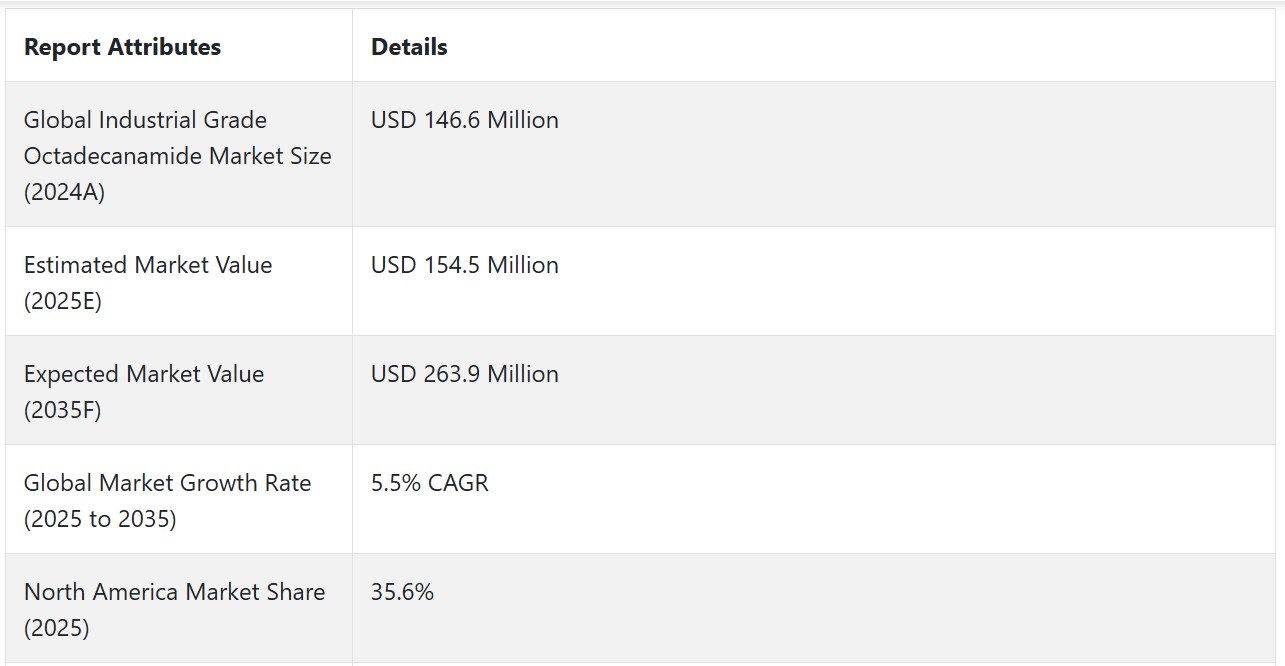Select the Expected Market Value (2035F) cell

coord(179,391)
